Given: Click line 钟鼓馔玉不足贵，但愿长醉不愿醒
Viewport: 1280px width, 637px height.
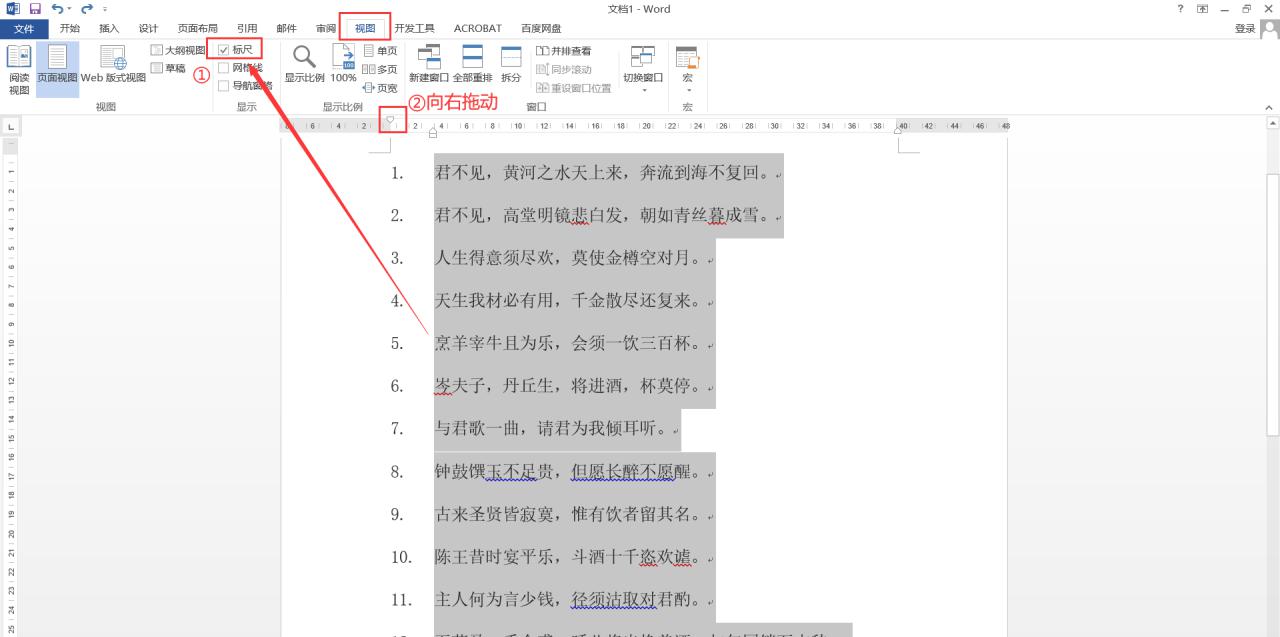Looking at the screenshot, I should coord(571,471).
